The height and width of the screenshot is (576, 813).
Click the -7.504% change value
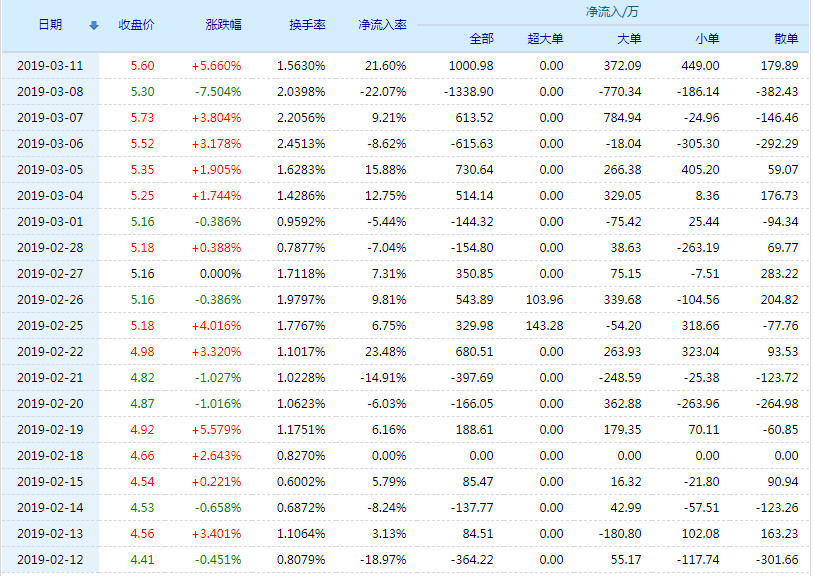pos(218,92)
